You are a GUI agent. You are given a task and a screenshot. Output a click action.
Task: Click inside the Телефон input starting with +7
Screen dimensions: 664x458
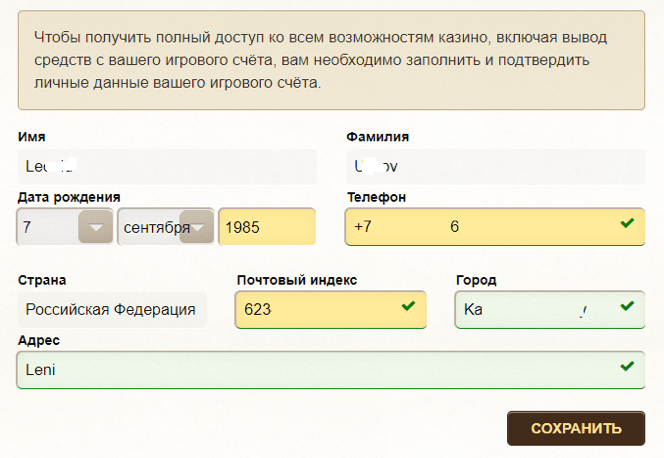[480, 227]
